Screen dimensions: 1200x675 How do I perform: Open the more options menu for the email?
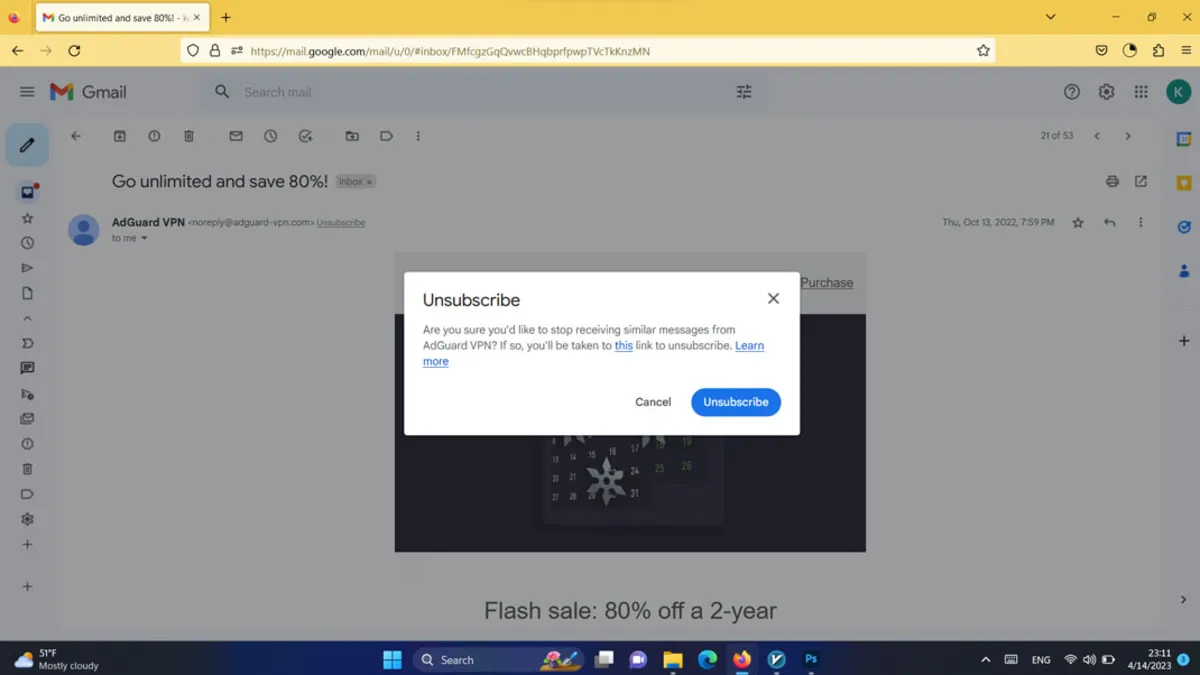1141,222
